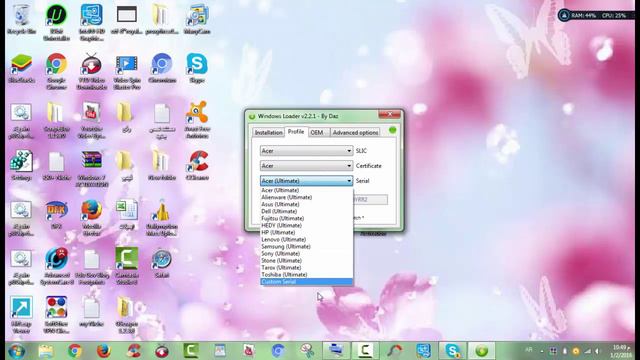Open the IObit Uninstaller desktop shortcut
The width and height of the screenshot is (640, 360).
coord(56,22)
